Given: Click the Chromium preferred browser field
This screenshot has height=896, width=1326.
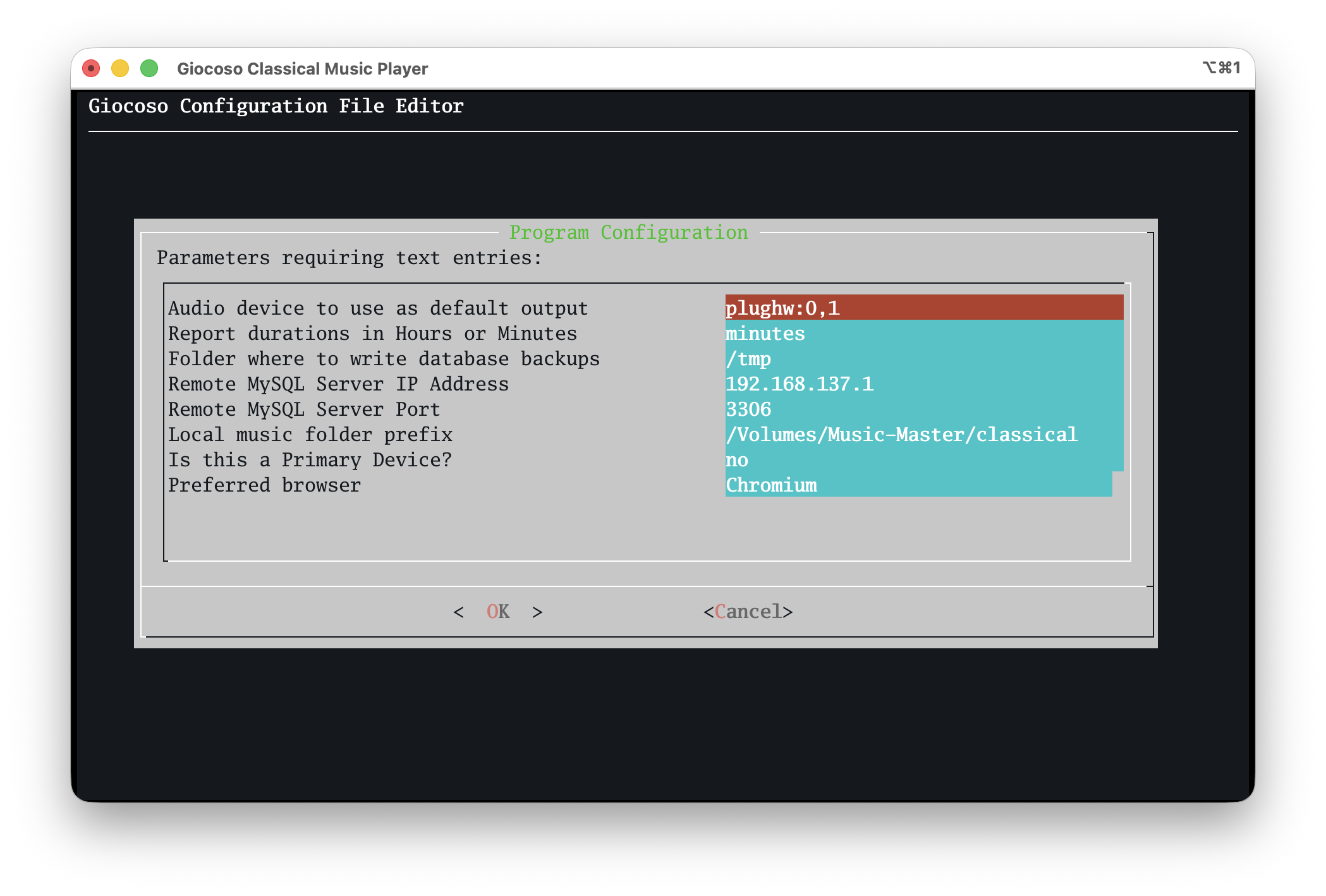Looking at the screenshot, I should click(918, 485).
